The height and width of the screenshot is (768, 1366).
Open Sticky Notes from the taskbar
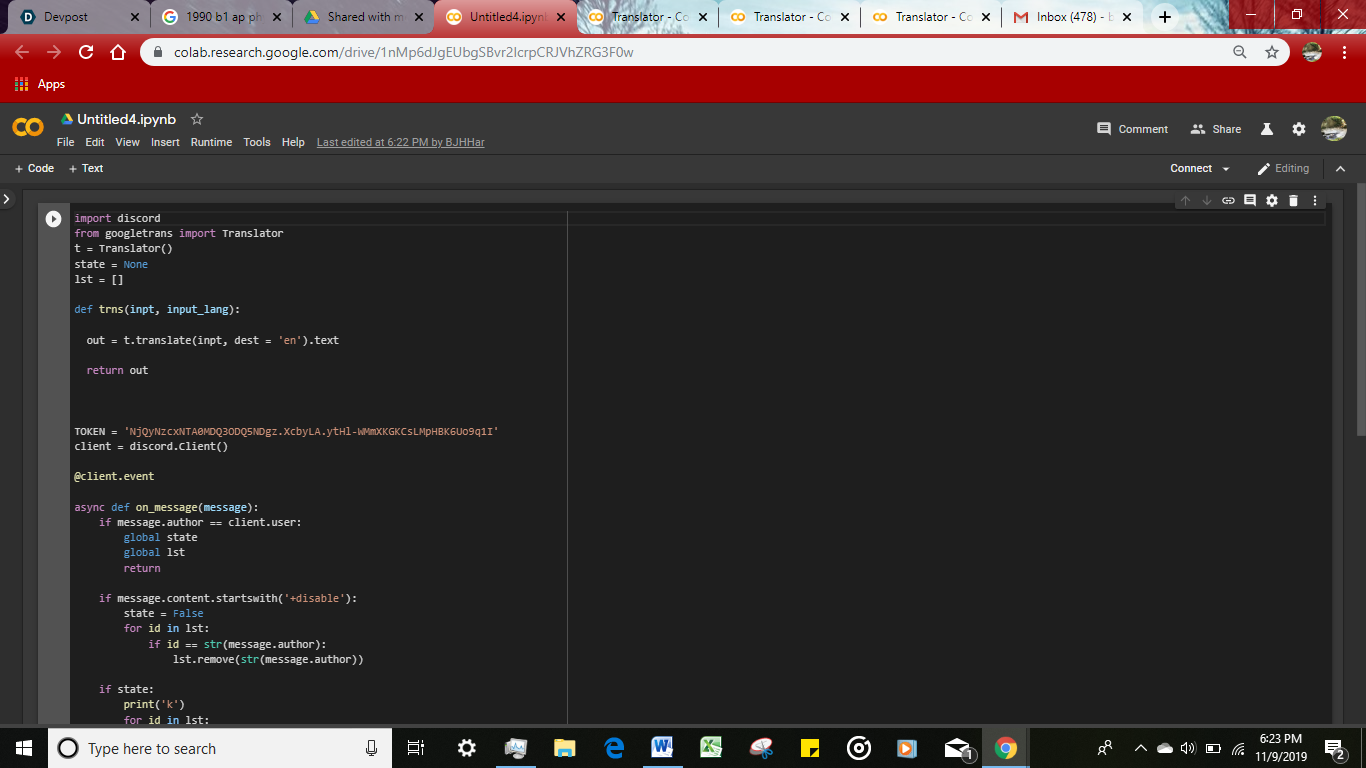(x=810, y=748)
